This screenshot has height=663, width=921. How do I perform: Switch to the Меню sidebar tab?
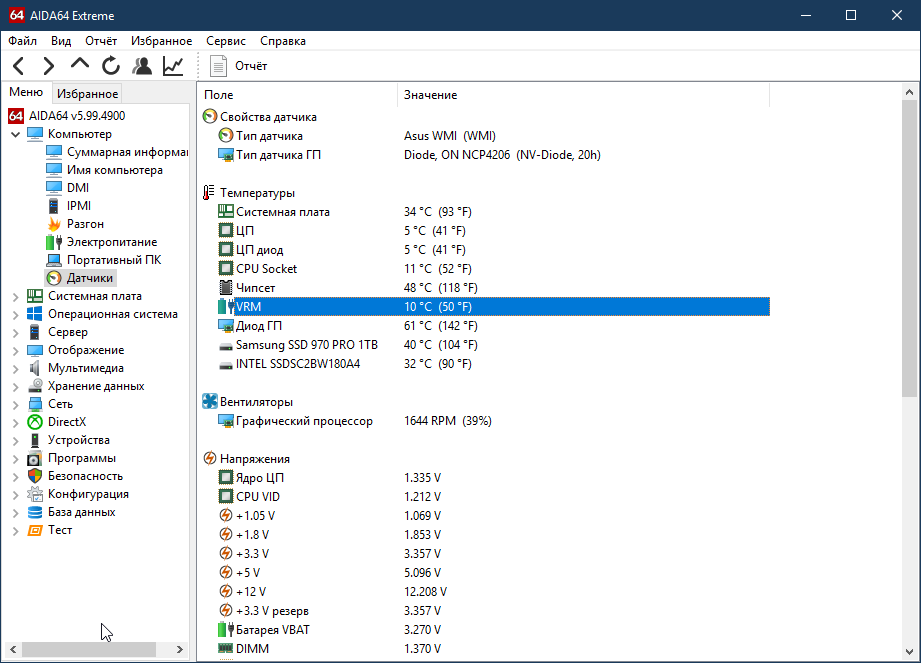coord(26,92)
